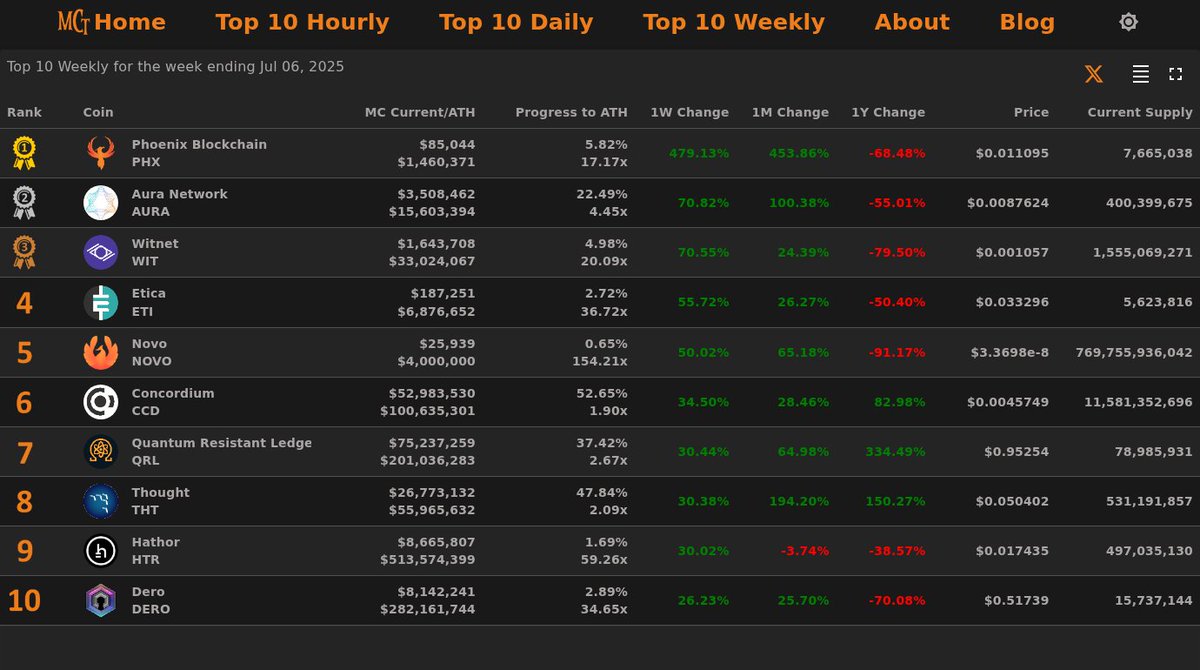Click the $3.3698e-8 Novo price

[x=1010, y=352]
